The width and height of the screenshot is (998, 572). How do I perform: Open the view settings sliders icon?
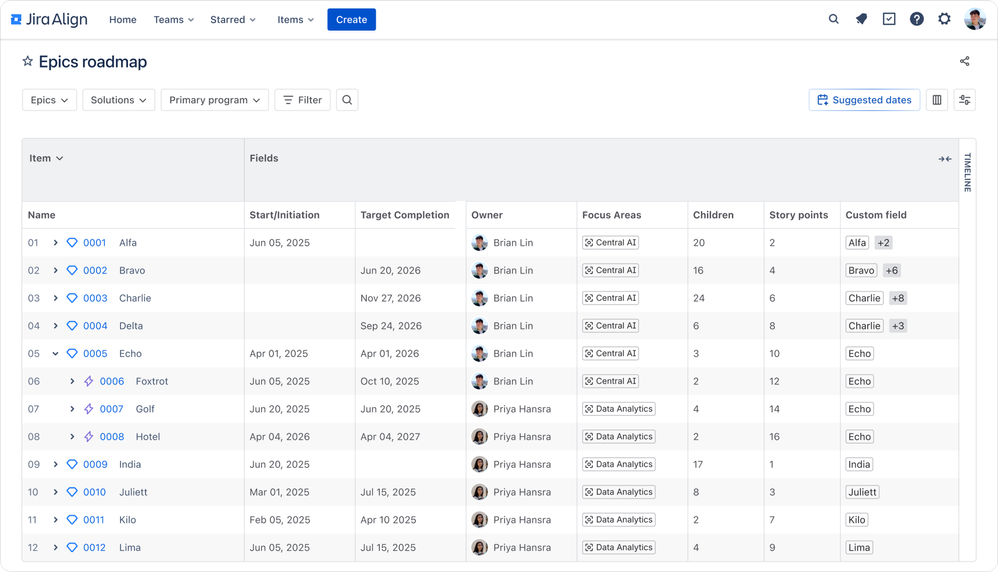pos(965,100)
